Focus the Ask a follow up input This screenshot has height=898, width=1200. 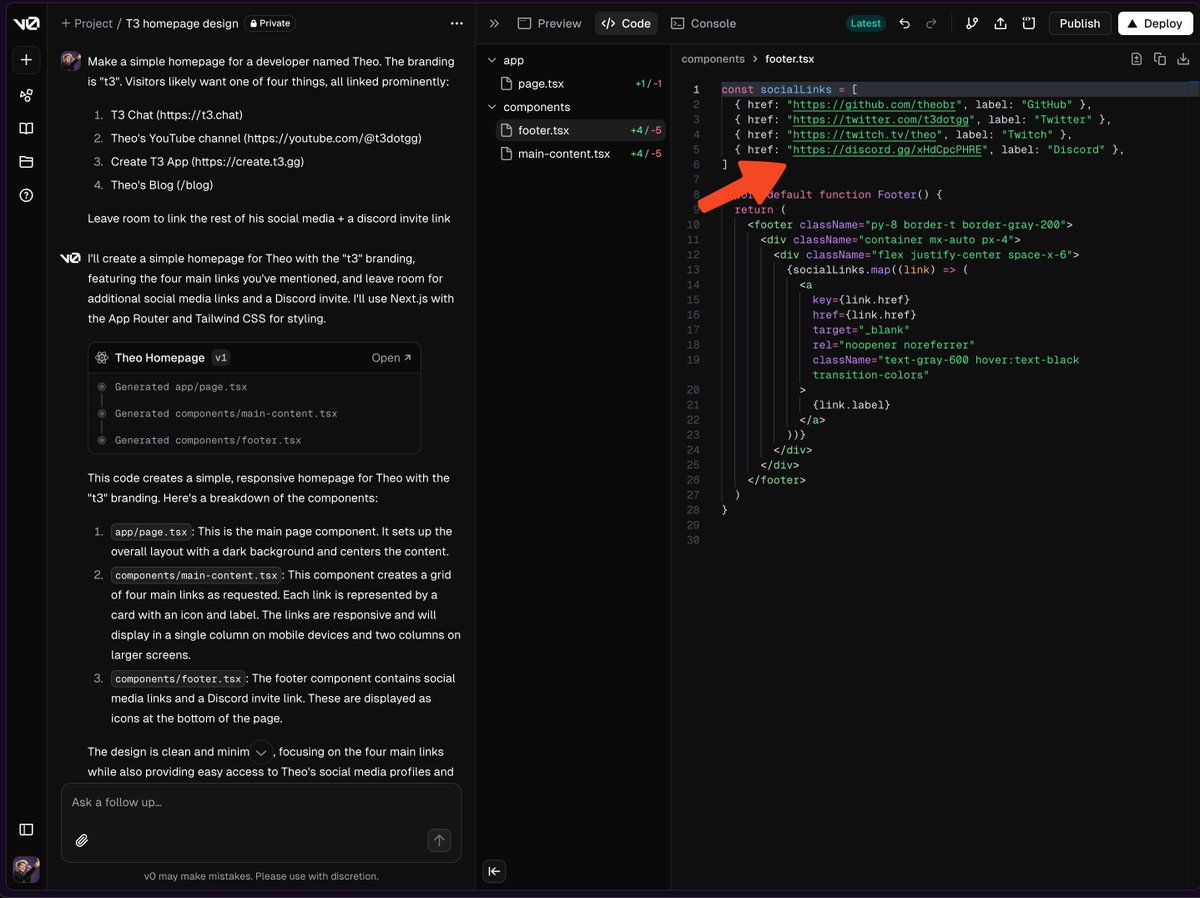click(261, 803)
